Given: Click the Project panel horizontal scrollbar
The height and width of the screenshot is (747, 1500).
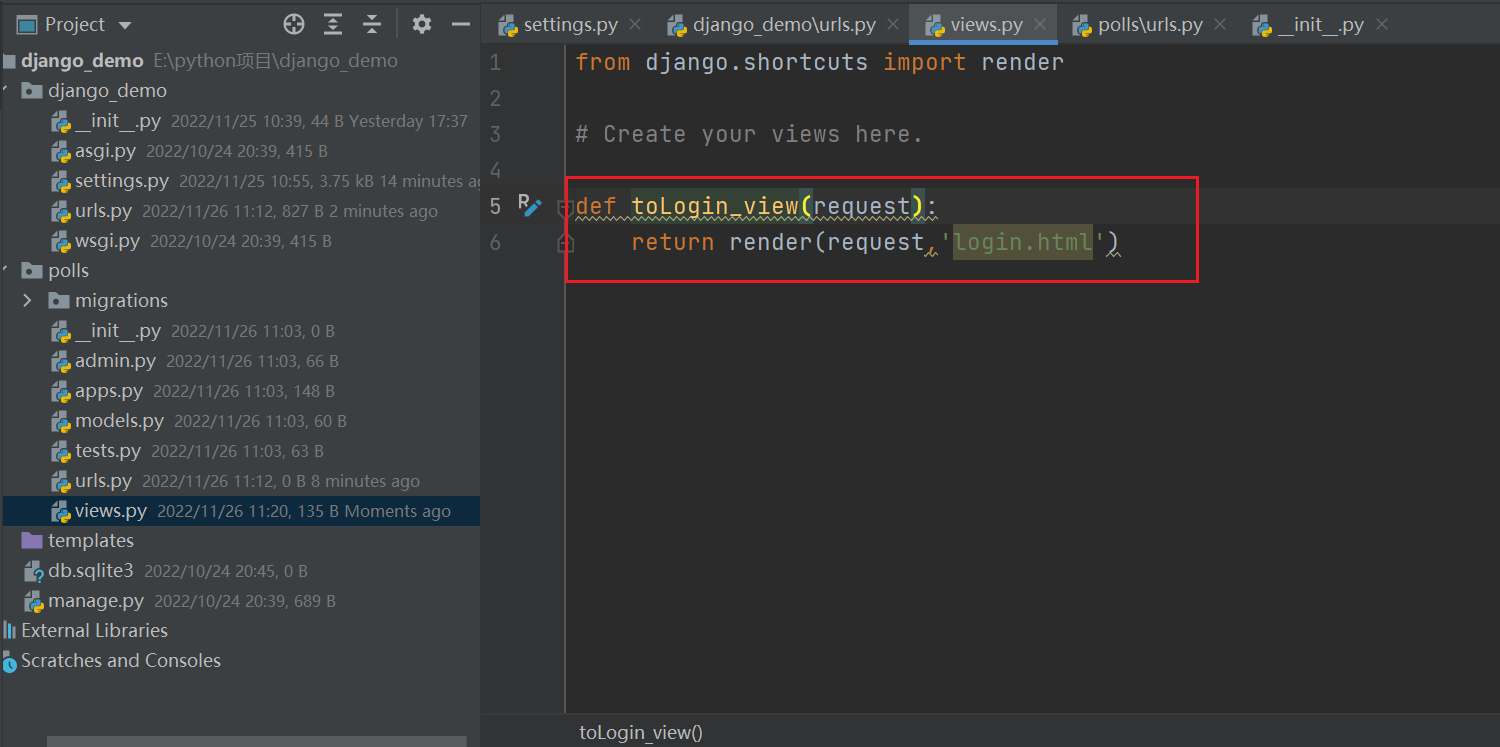Looking at the screenshot, I should [256, 742].
